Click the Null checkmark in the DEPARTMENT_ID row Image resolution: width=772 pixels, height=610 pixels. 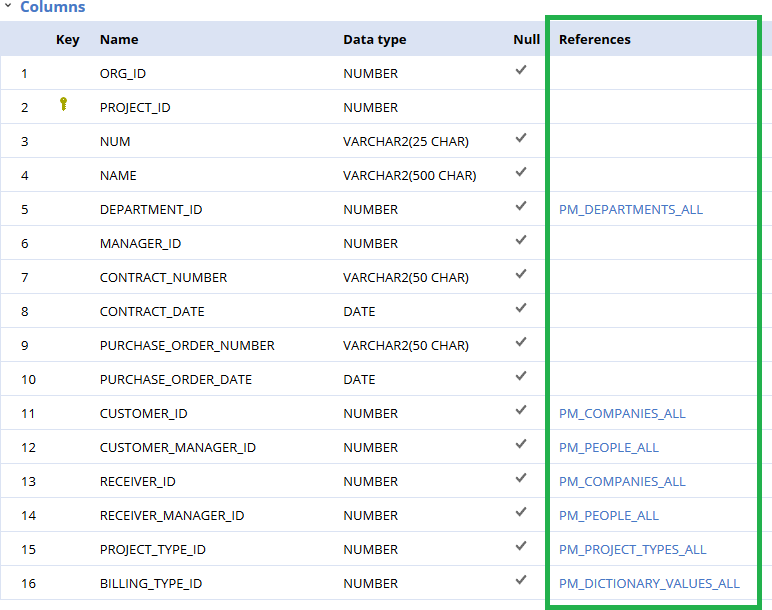520,207
